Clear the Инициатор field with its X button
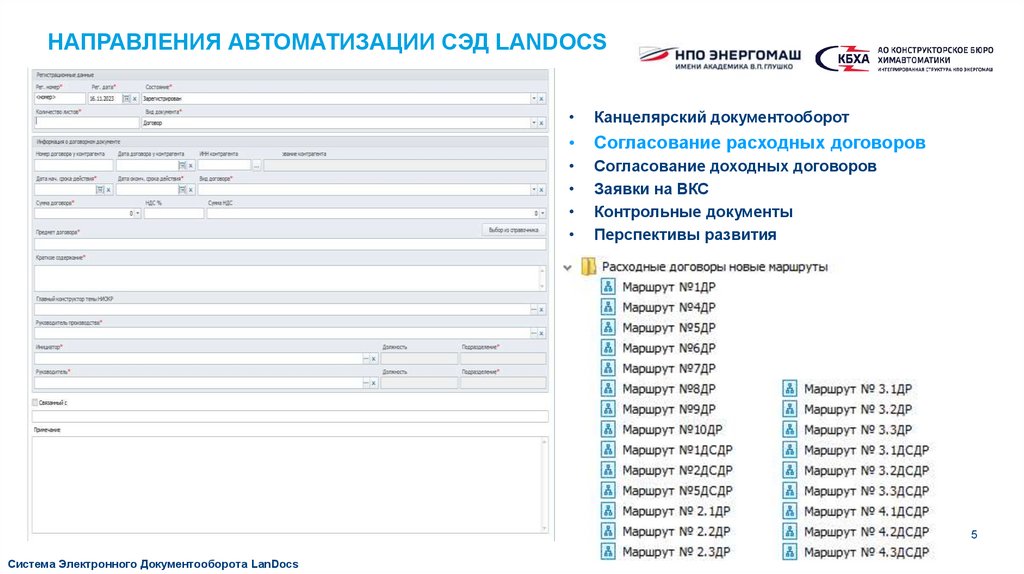The height and width of the screenshot is (574, 1024). point(373,358)
